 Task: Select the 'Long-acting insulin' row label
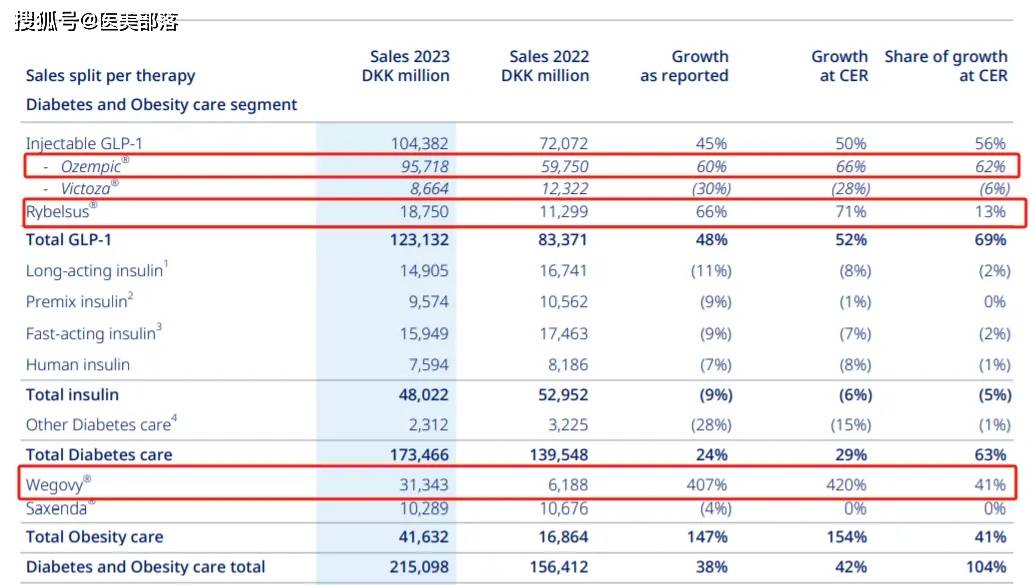point(97,270)
